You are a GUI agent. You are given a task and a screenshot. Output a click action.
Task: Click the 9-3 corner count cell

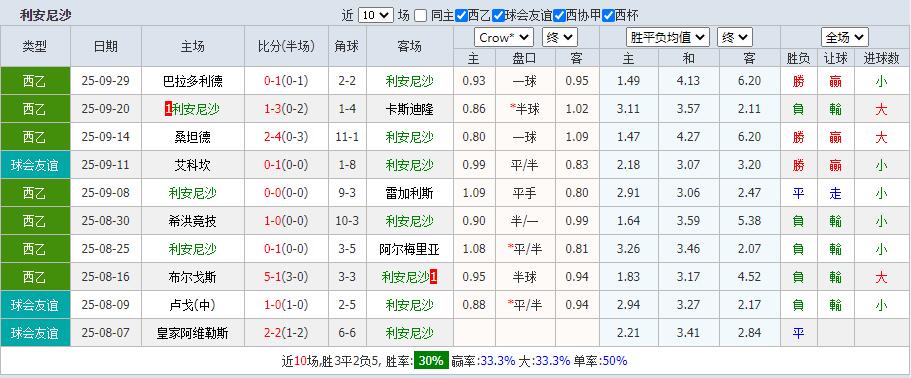tap(347, 193)
